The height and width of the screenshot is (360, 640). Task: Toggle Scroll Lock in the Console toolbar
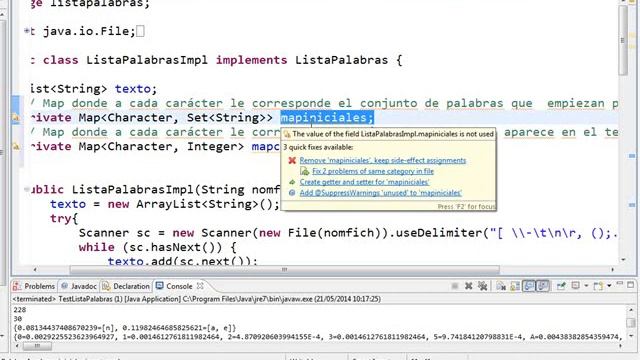[515, 287]
